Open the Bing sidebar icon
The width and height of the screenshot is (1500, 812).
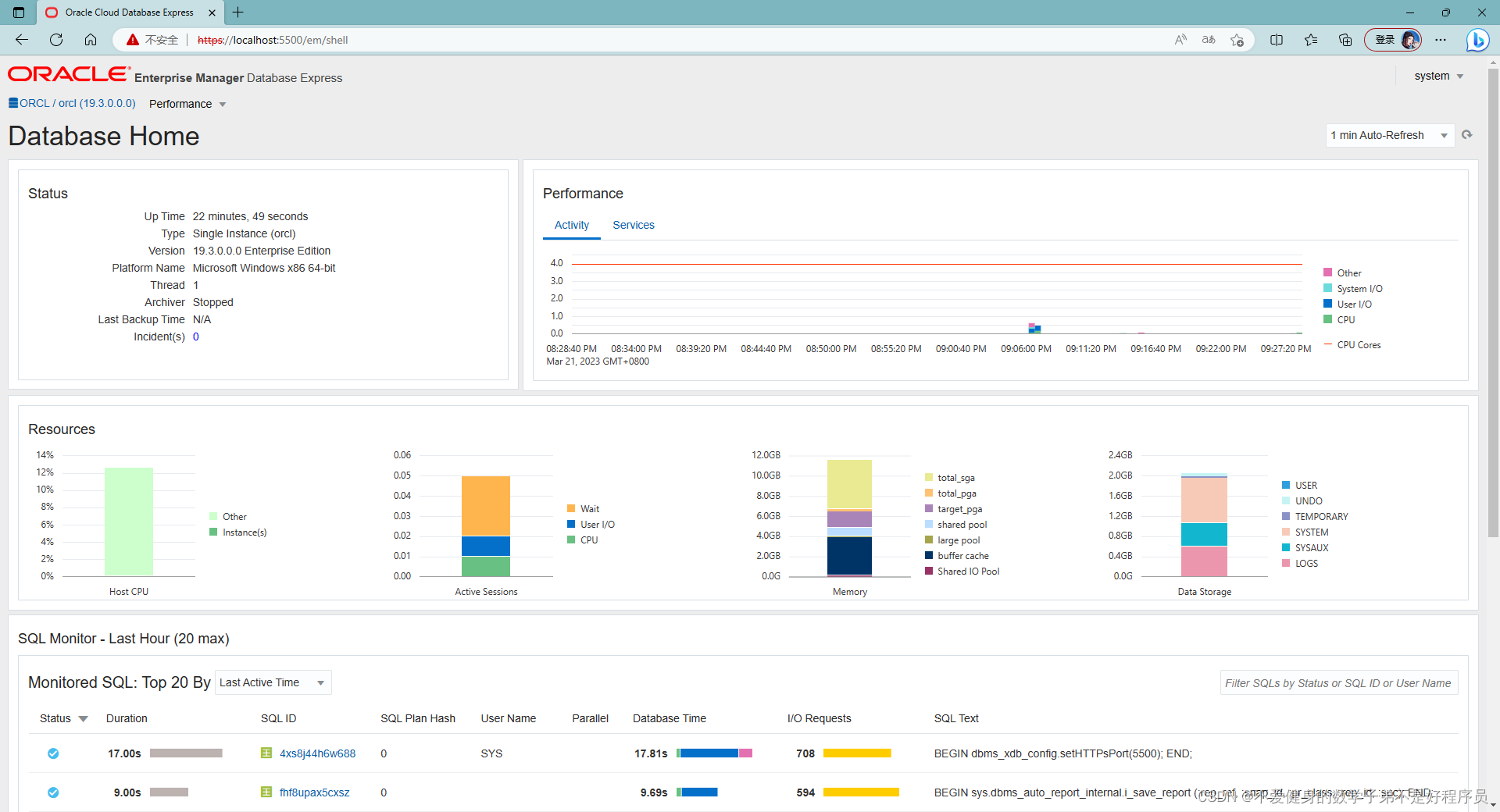click(x=1477, y=40)
